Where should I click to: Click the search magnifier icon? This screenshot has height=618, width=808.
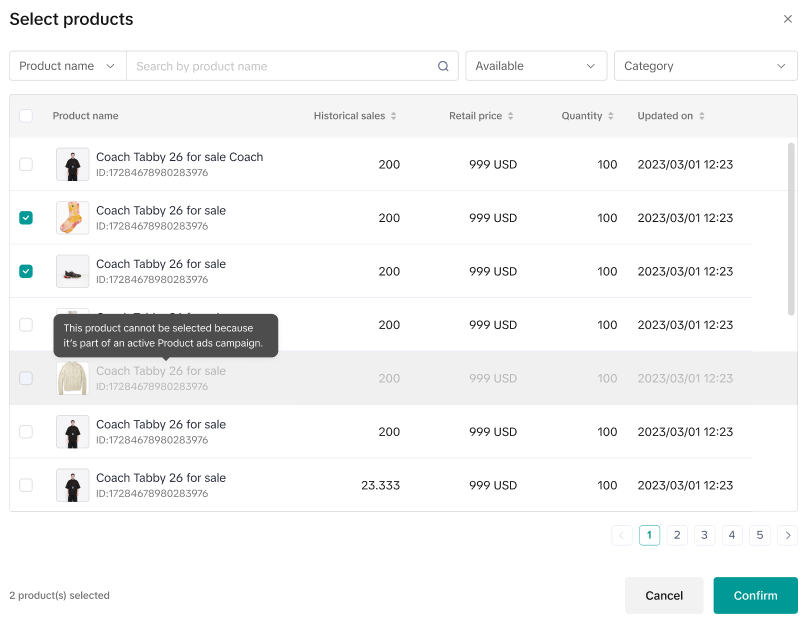(443, 66)
